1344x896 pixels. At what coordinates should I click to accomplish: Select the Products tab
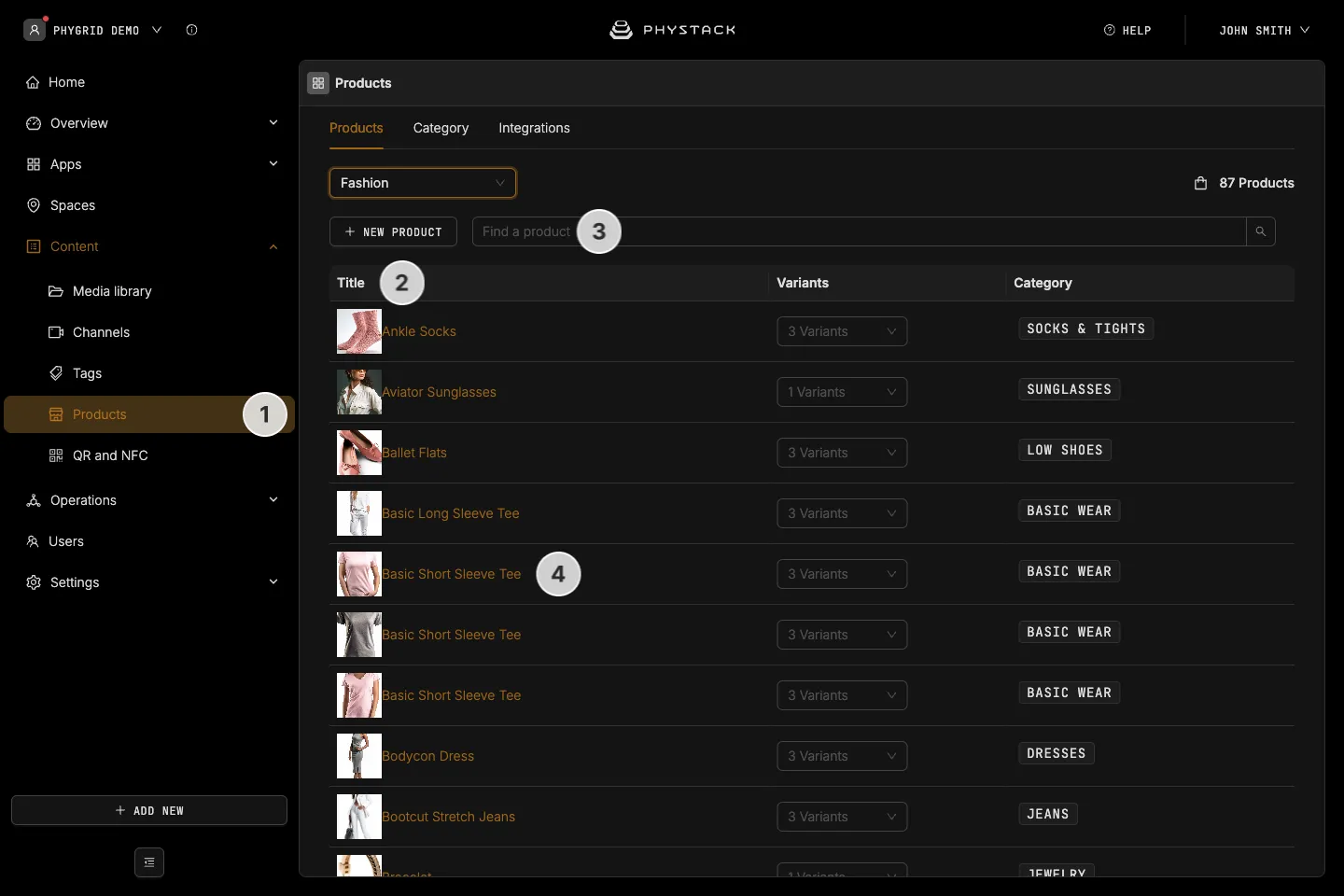point(357,128)
